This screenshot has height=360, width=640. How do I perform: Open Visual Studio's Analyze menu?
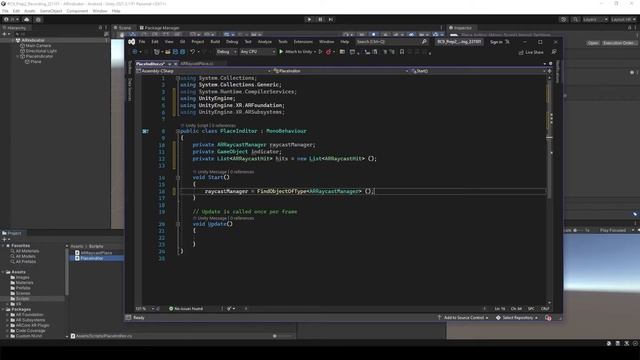click(x=264, y=42)
